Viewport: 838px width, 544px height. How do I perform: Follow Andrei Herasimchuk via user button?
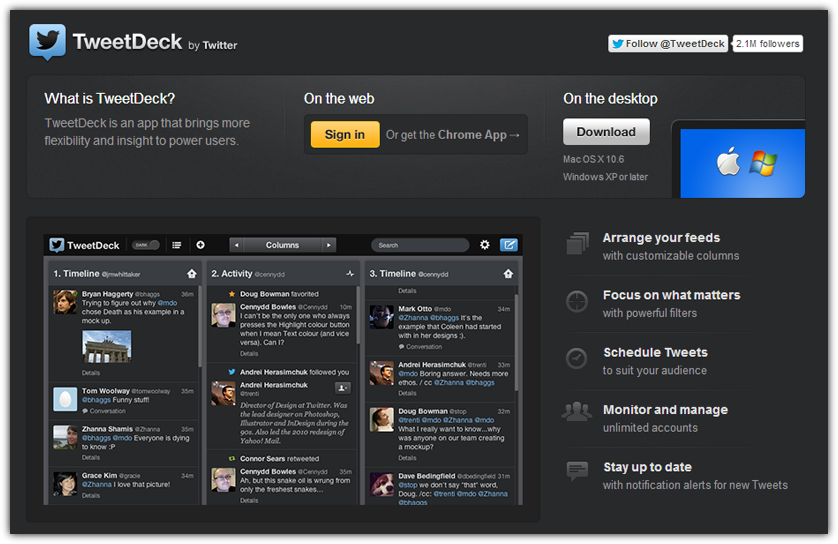coord(343,388)
